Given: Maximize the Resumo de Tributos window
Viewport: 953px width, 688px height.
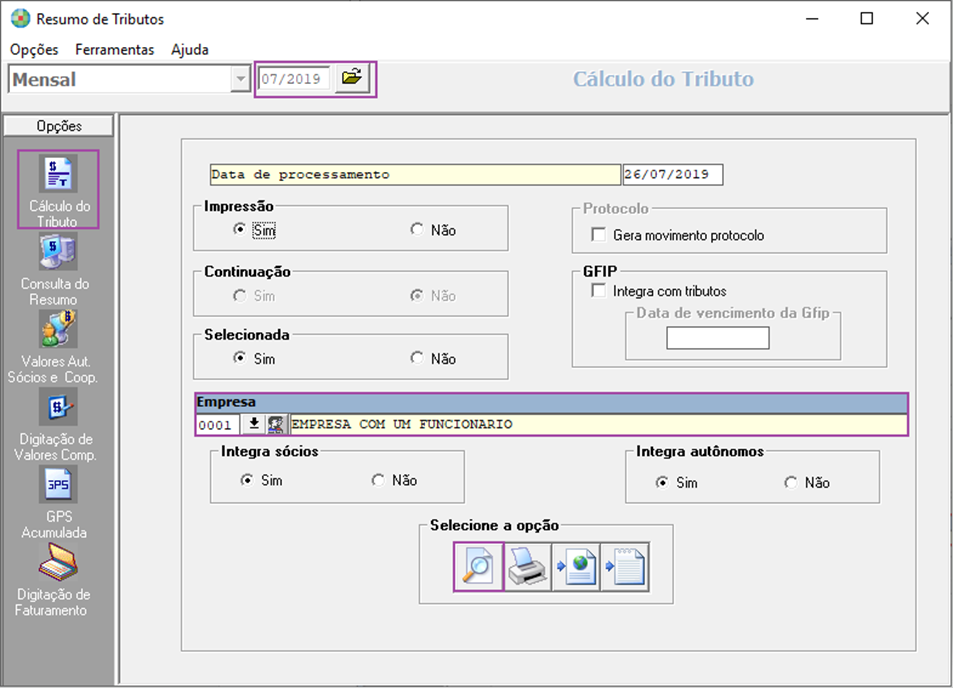Looking at the screenshot, I should (867, 19).
